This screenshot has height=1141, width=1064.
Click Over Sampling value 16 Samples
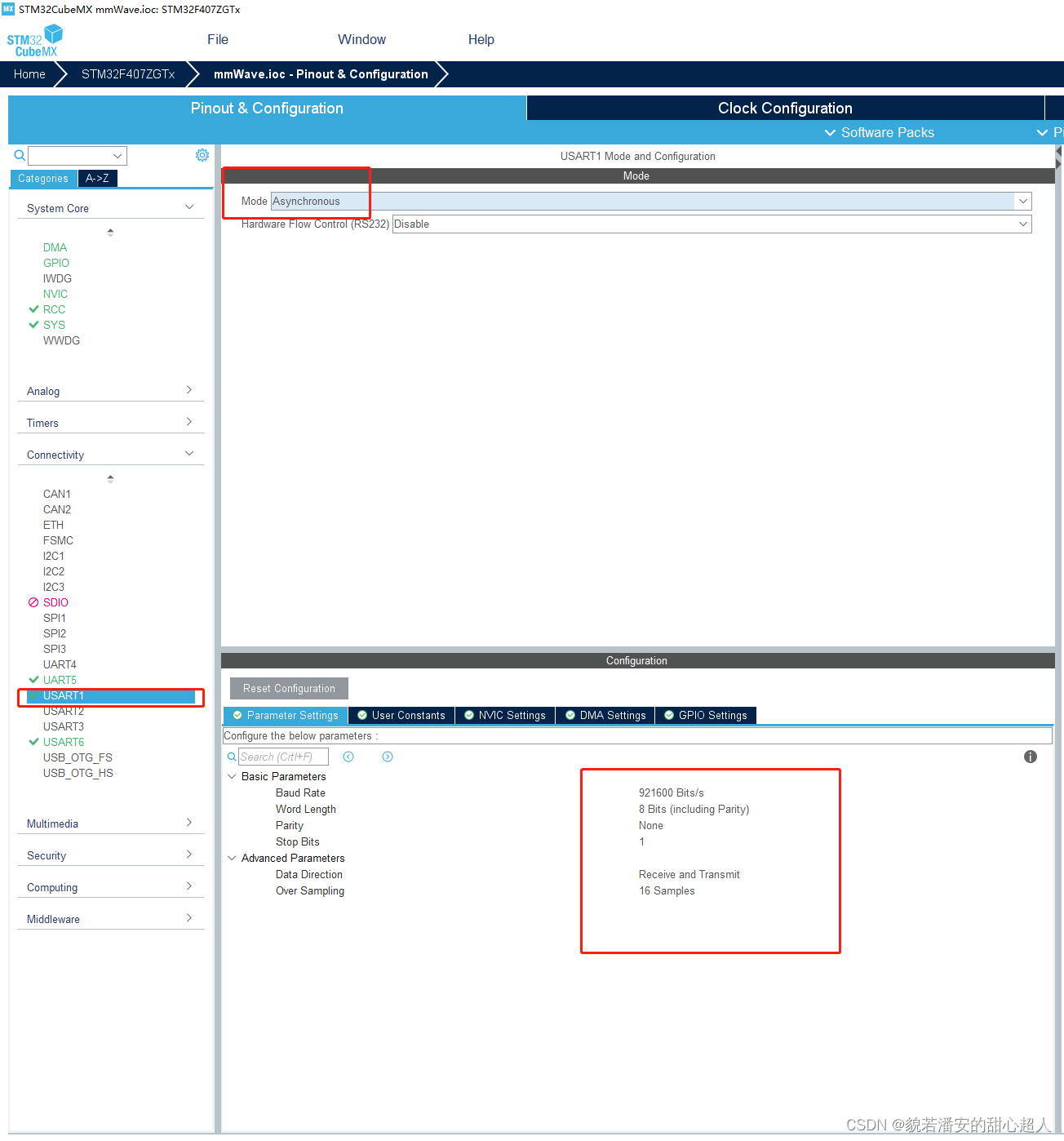click(667, 890)
